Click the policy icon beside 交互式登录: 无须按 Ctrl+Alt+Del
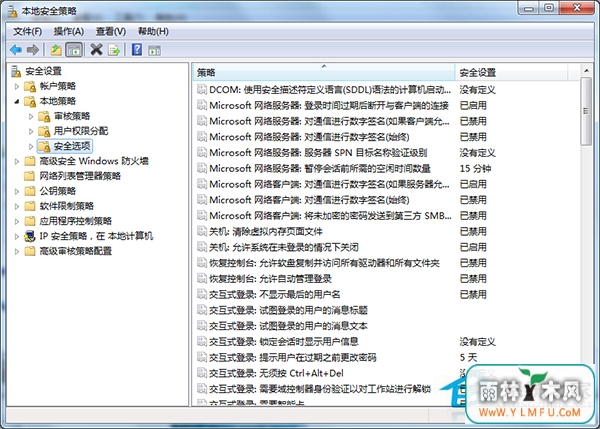 point(202,373)
